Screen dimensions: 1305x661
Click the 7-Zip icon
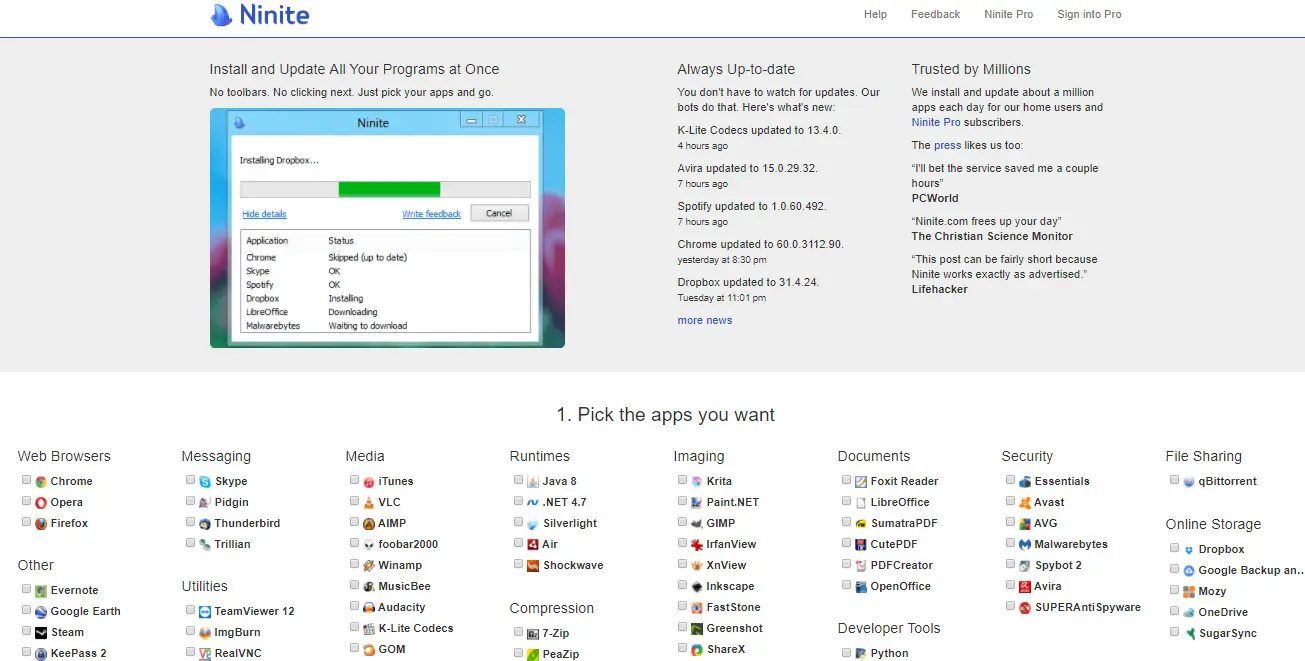point(533,634)
